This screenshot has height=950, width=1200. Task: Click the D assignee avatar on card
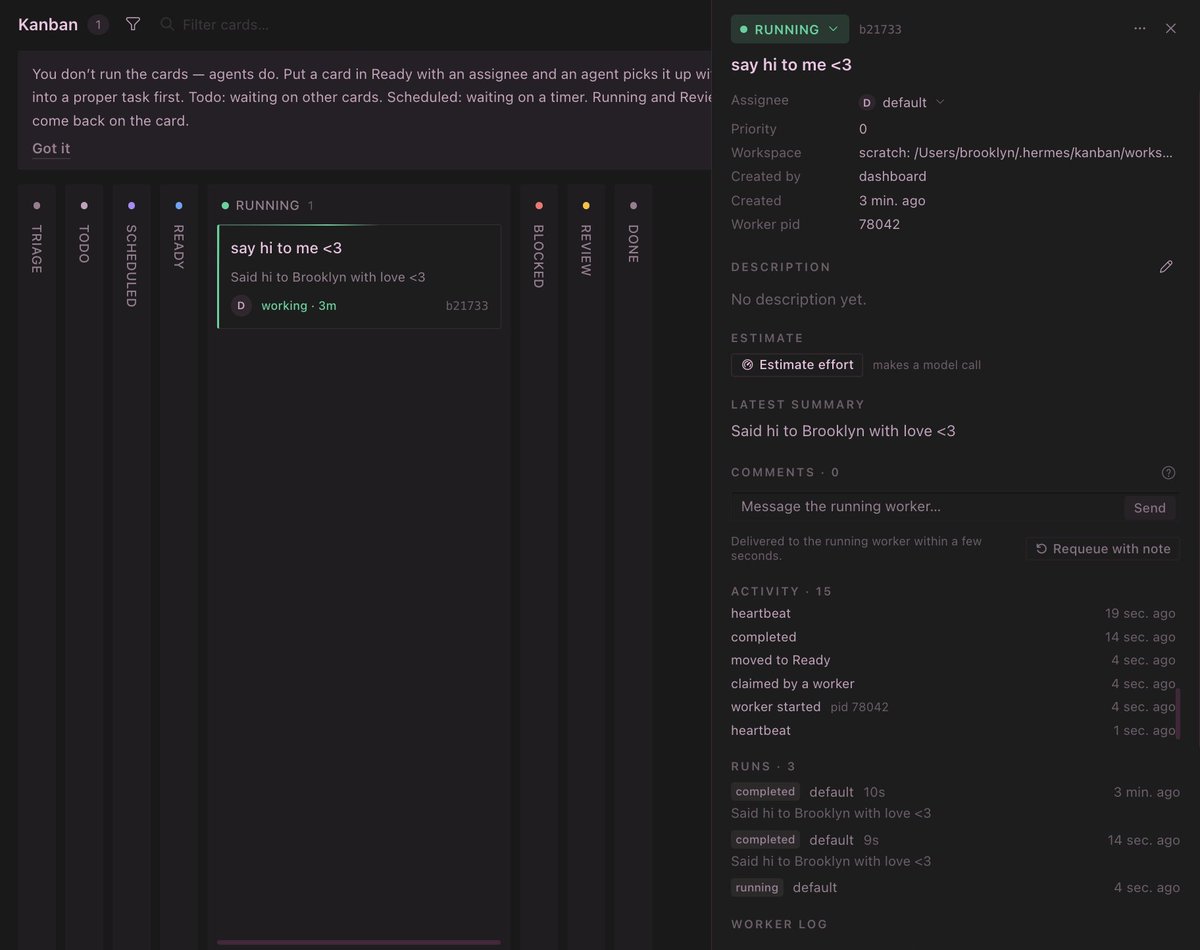pyautogui.click(x=241, y=306)
